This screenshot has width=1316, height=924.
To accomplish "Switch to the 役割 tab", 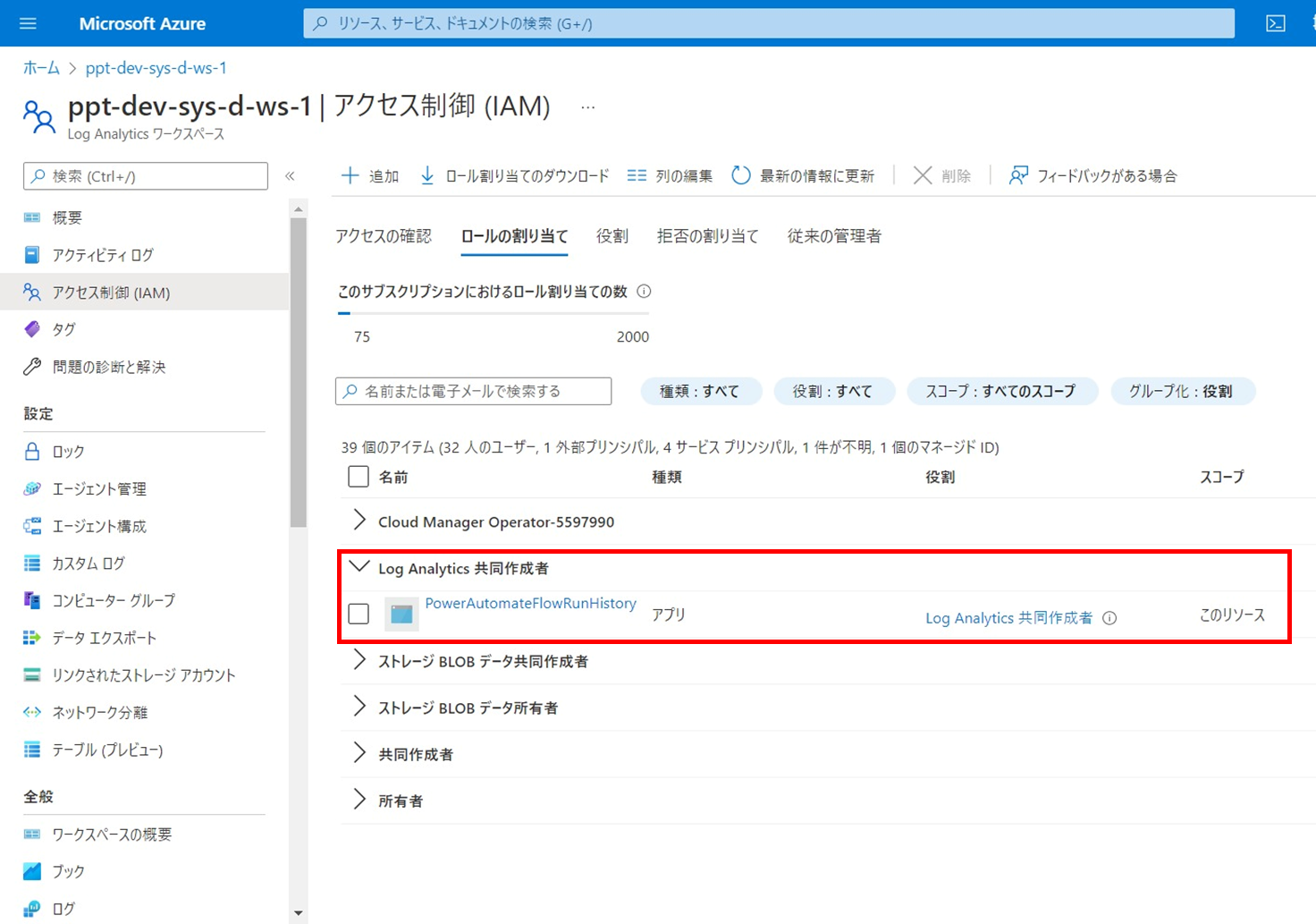I will click(x=612, y=236).
